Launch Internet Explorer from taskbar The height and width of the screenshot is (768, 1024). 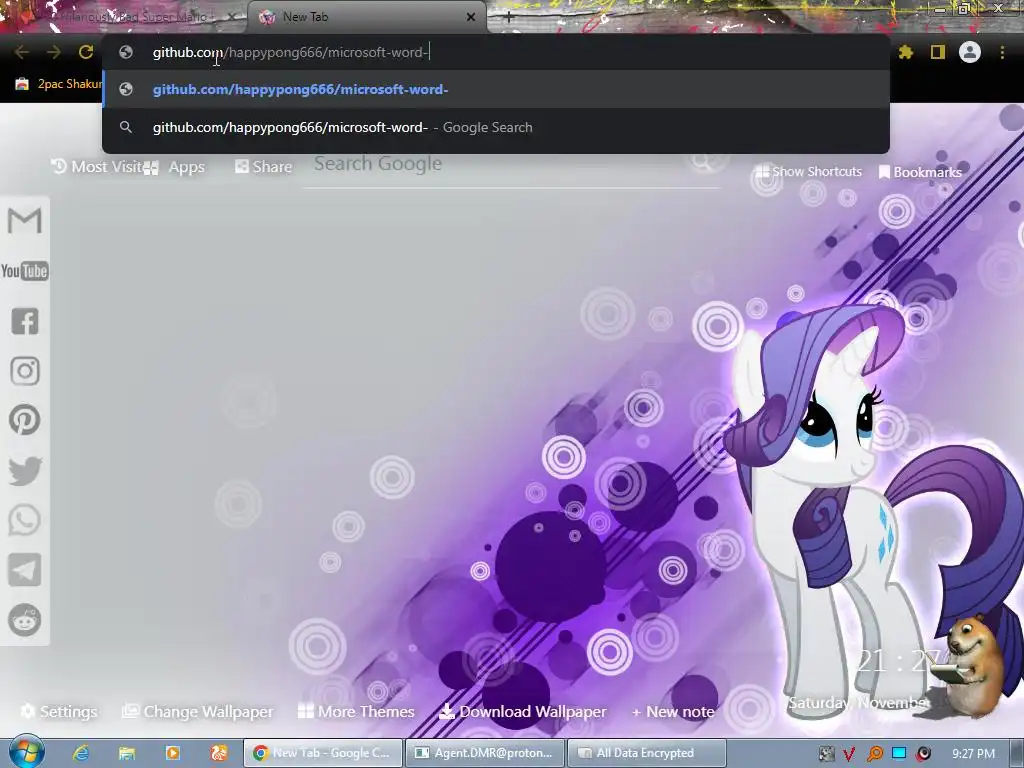tap(81, 753)
